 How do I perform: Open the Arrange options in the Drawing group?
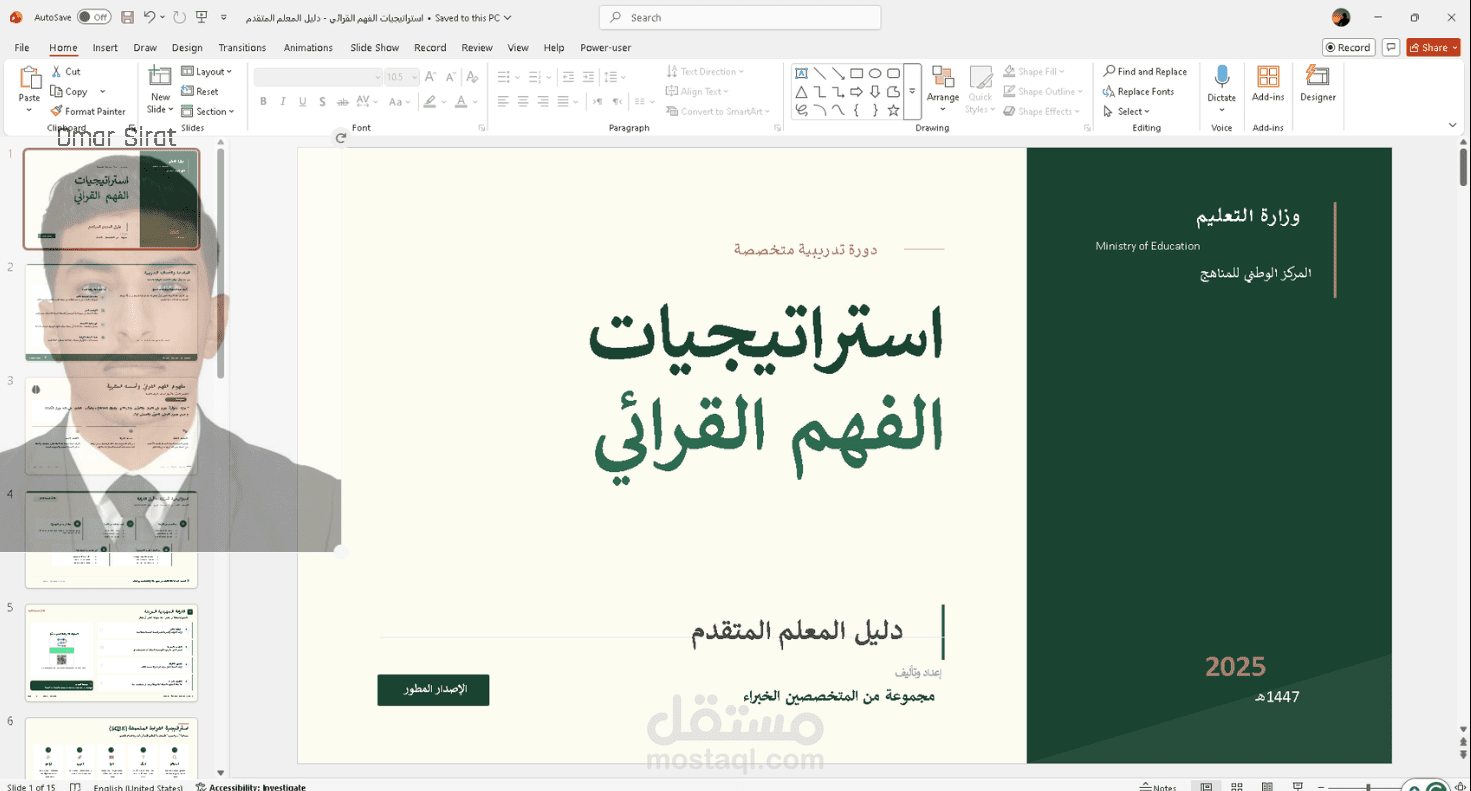942,89
